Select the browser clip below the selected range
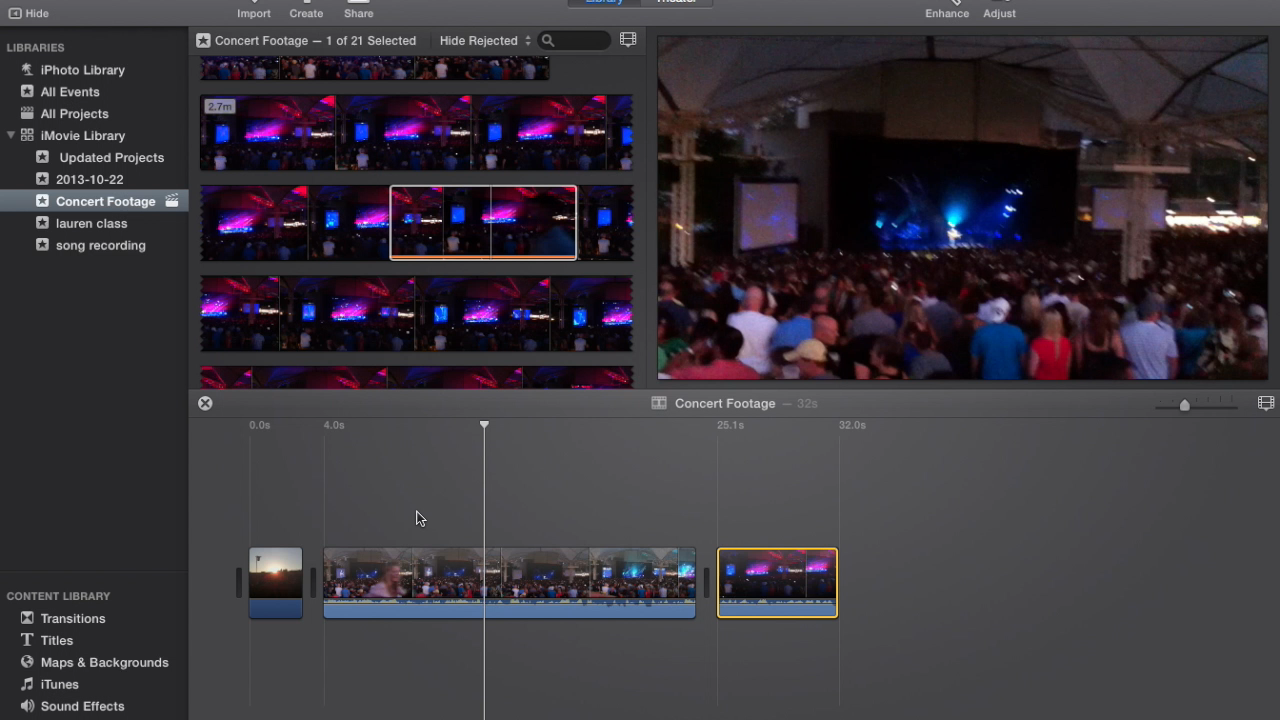Image resolution: width=1280 pixels, height=720 pixels. click(x=416, y=314)
